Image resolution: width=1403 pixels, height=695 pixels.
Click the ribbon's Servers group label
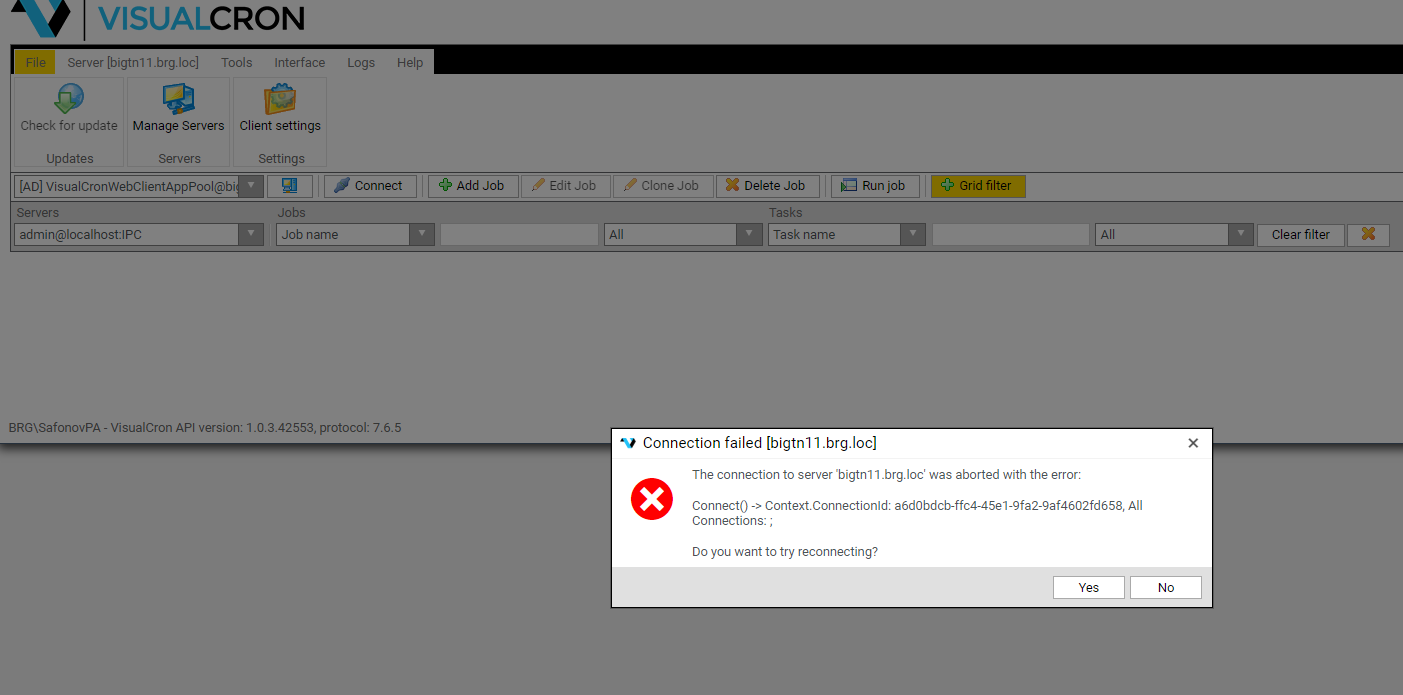pyautogui.click(x=179, y=158)
